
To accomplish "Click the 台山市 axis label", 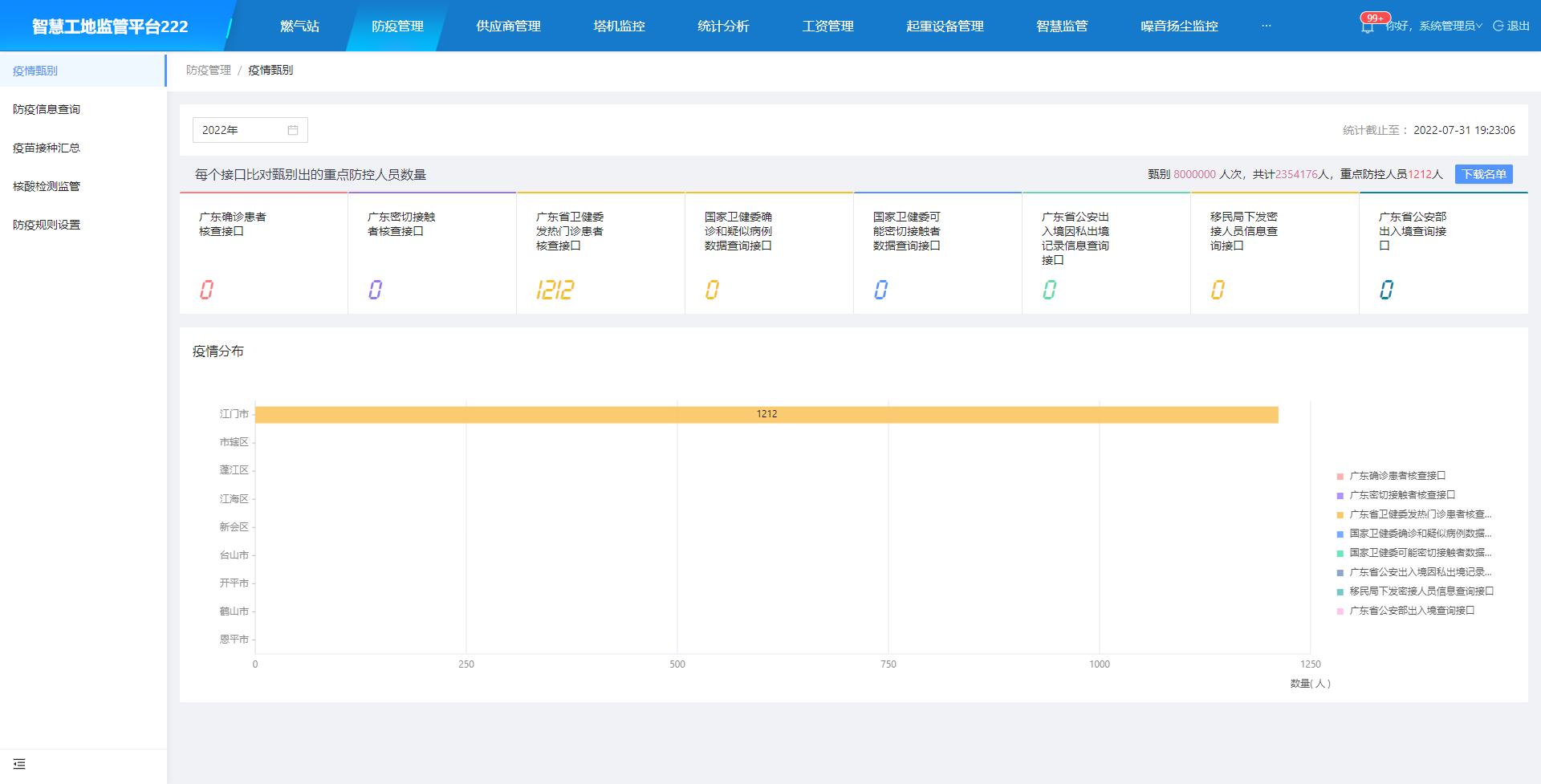I will click(x=234, y=554).
